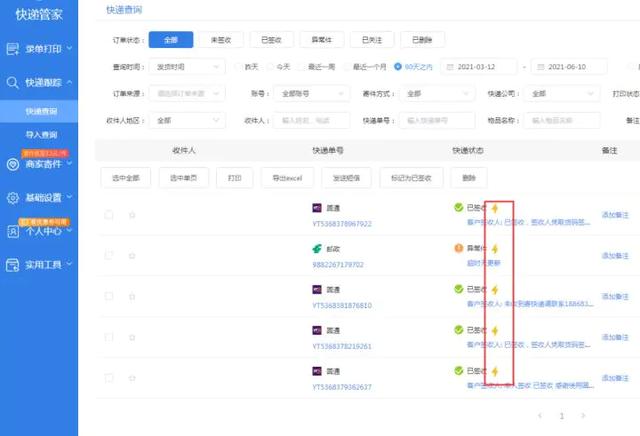
Task: Click into the 收件人 input field
Action: 312,121
